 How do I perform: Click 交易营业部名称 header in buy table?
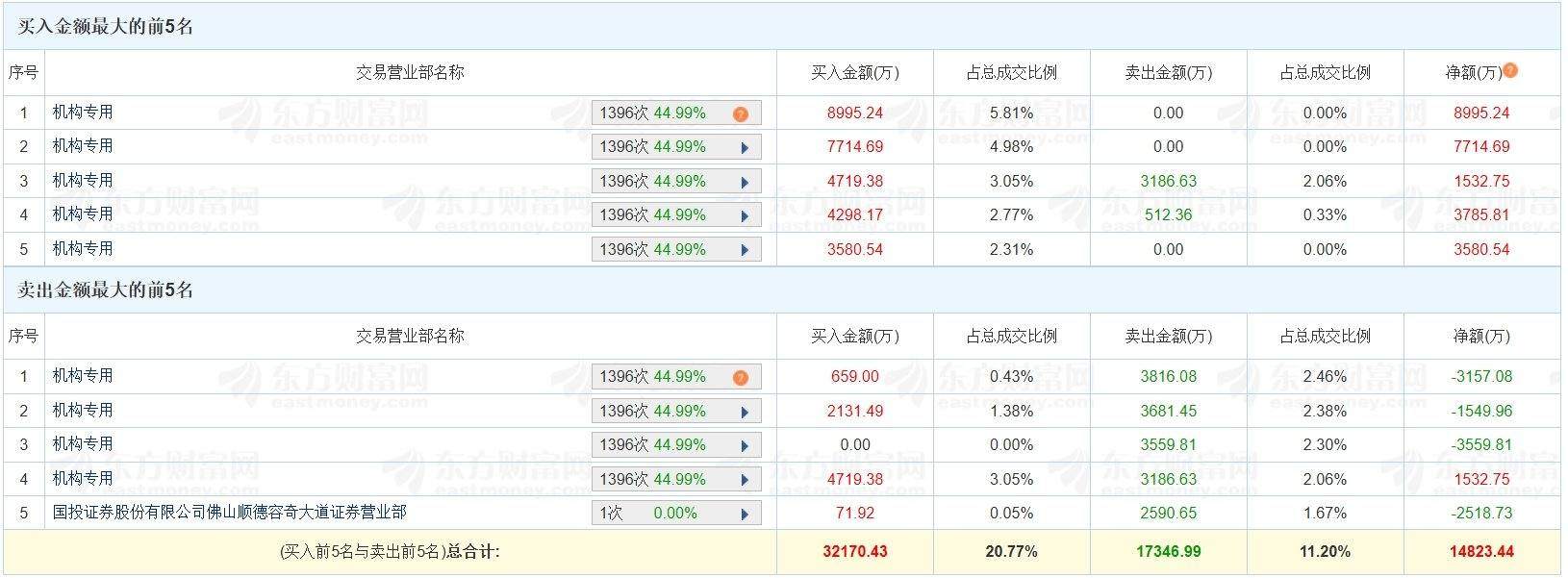coord(411,72)
